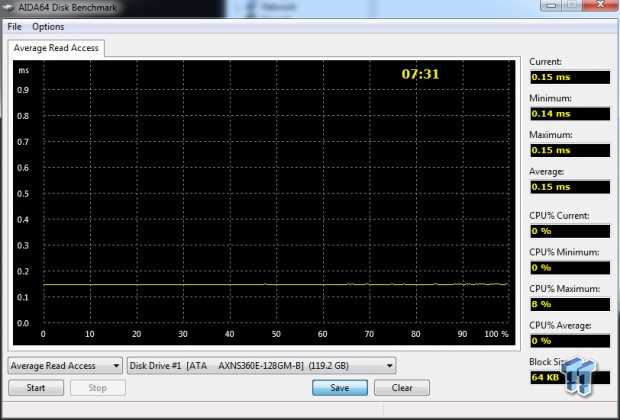The height and width of the screenshot is (420, 620).
Task: Click the Clear button
Action: (402, 388)
